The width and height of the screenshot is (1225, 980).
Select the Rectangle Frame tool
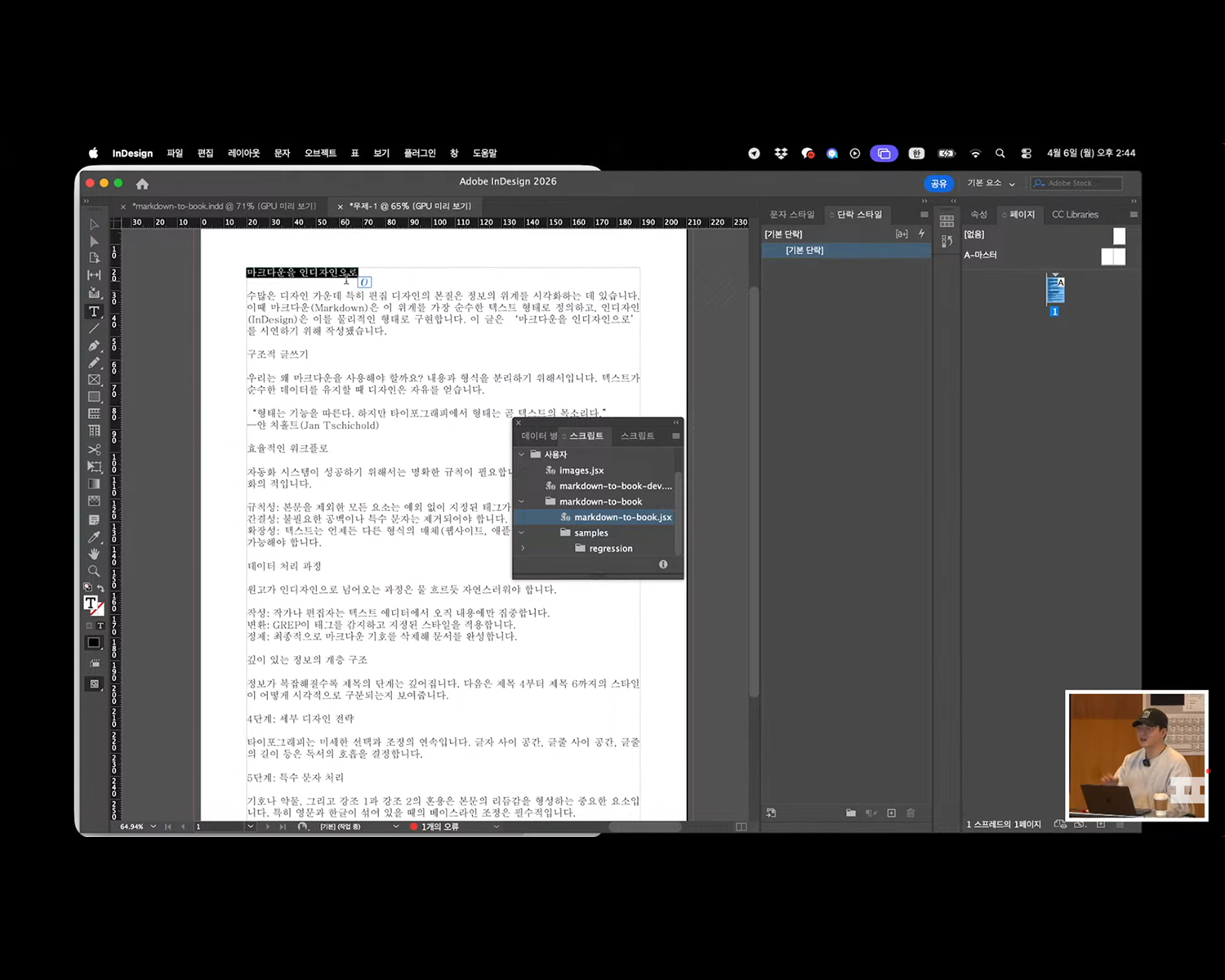point(94,380)
